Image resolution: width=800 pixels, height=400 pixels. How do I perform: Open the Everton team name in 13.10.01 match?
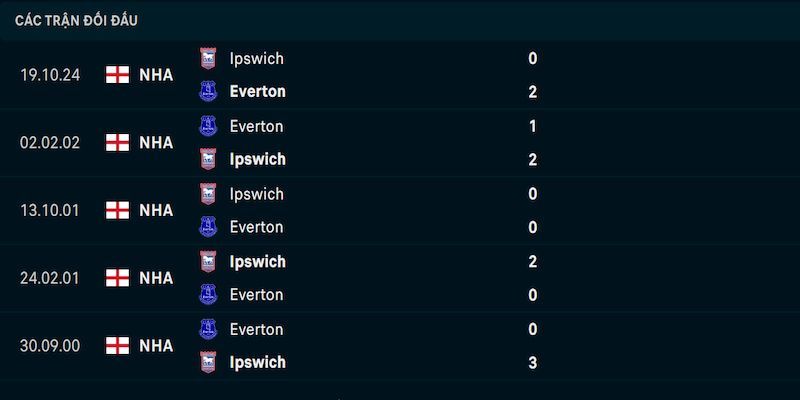tap(257, 227)
